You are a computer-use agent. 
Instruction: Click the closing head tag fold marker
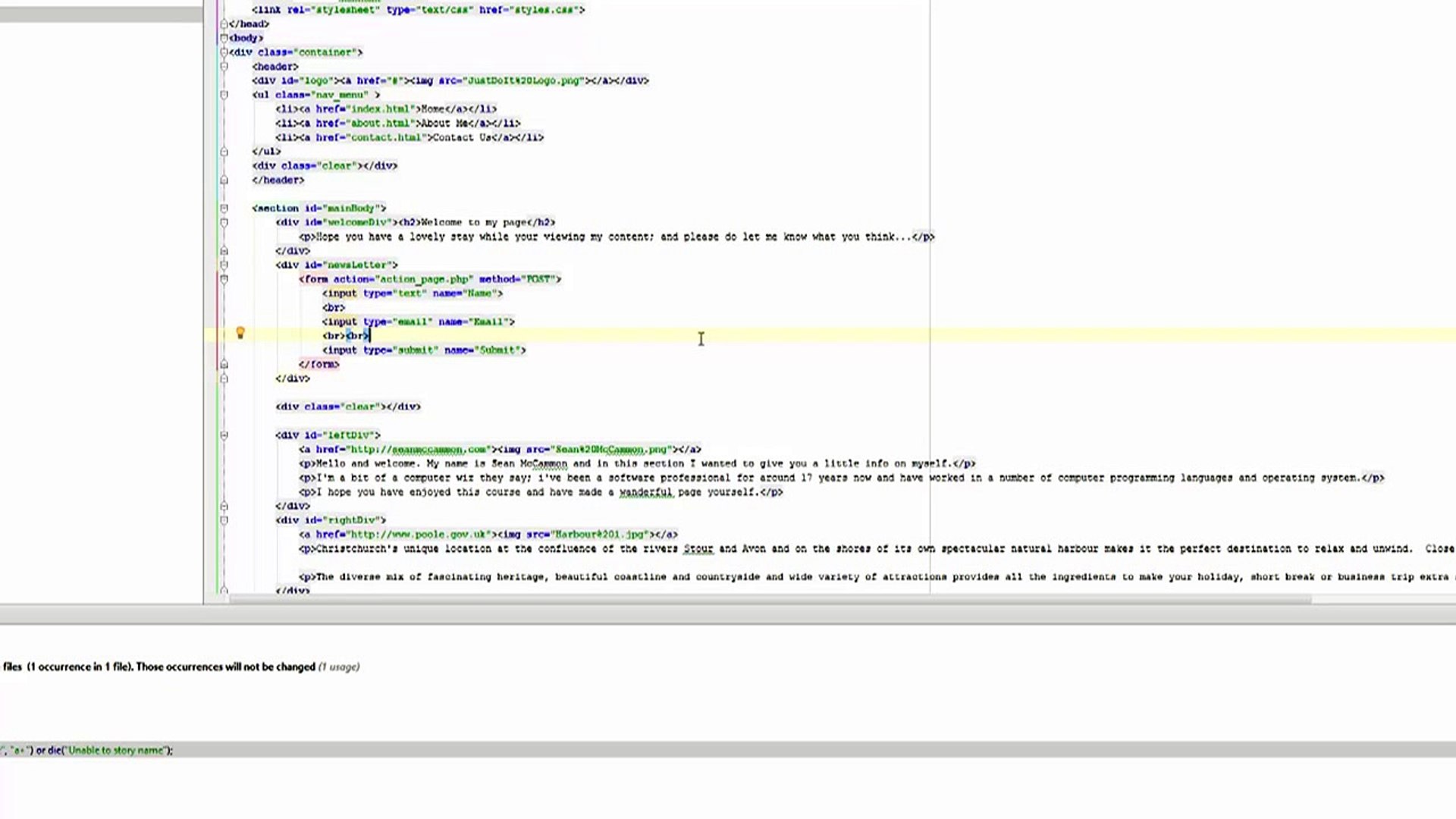pos(224,24)
